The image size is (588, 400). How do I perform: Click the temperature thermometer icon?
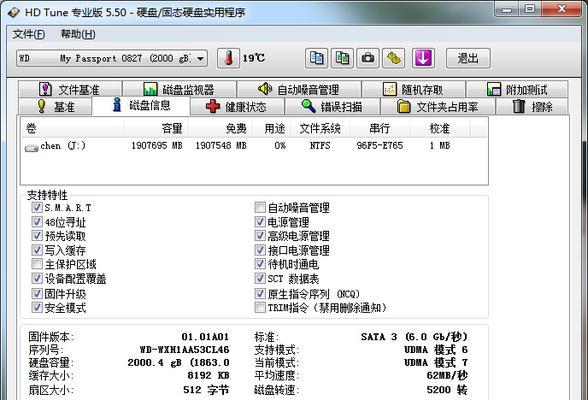(228, 58)
